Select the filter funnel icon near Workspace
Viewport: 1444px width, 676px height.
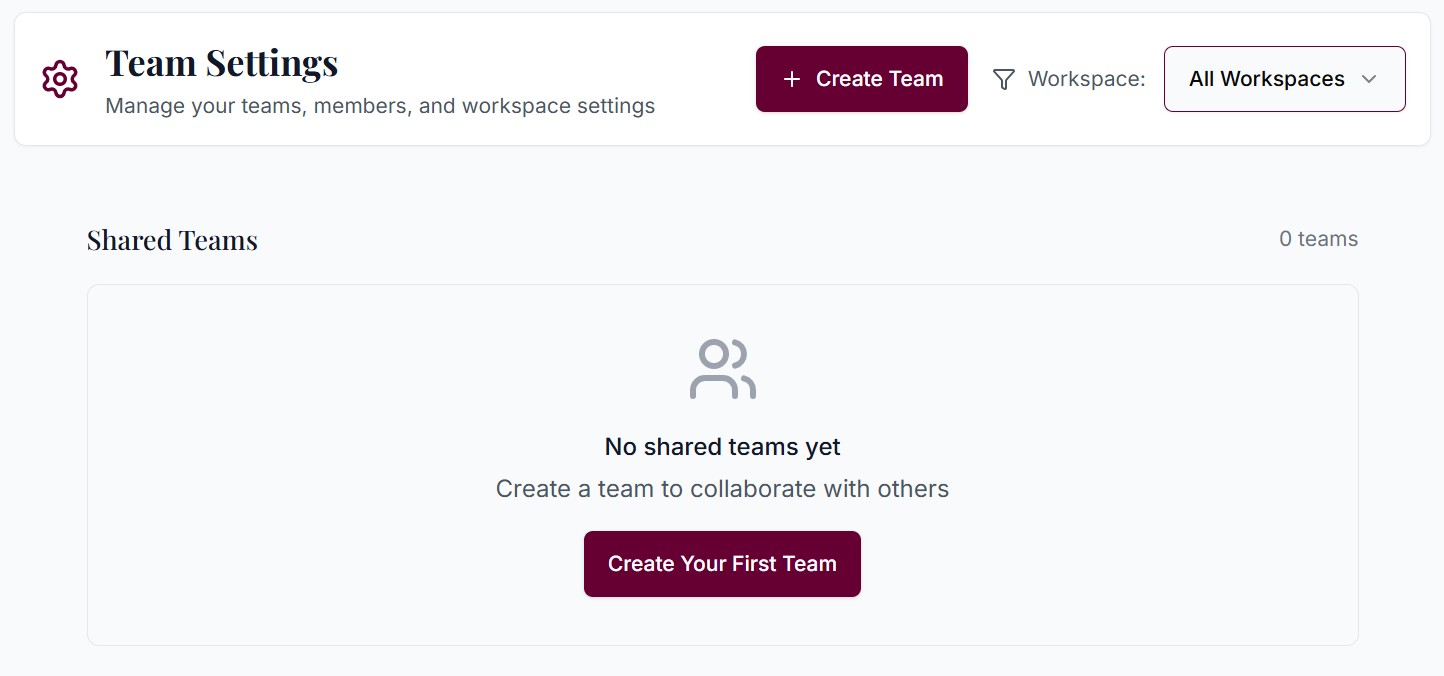(x=1003, y=79)
